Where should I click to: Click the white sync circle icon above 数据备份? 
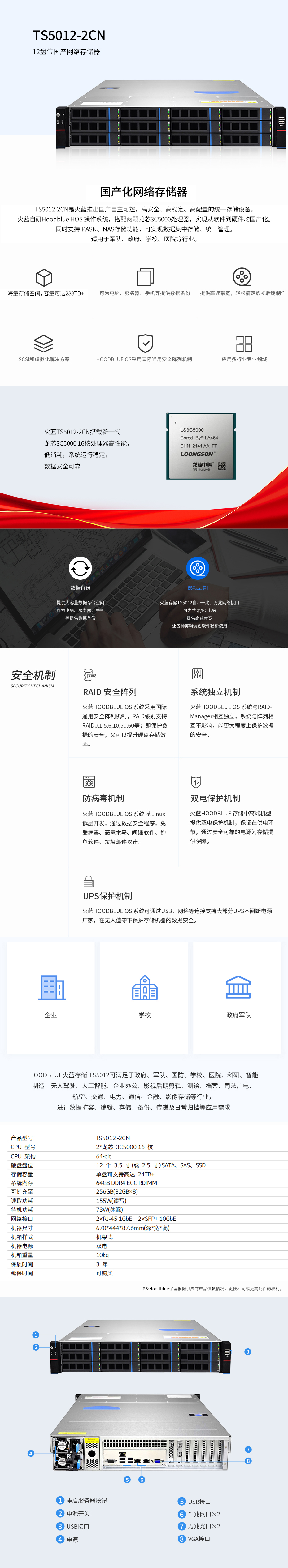(80, 568)
